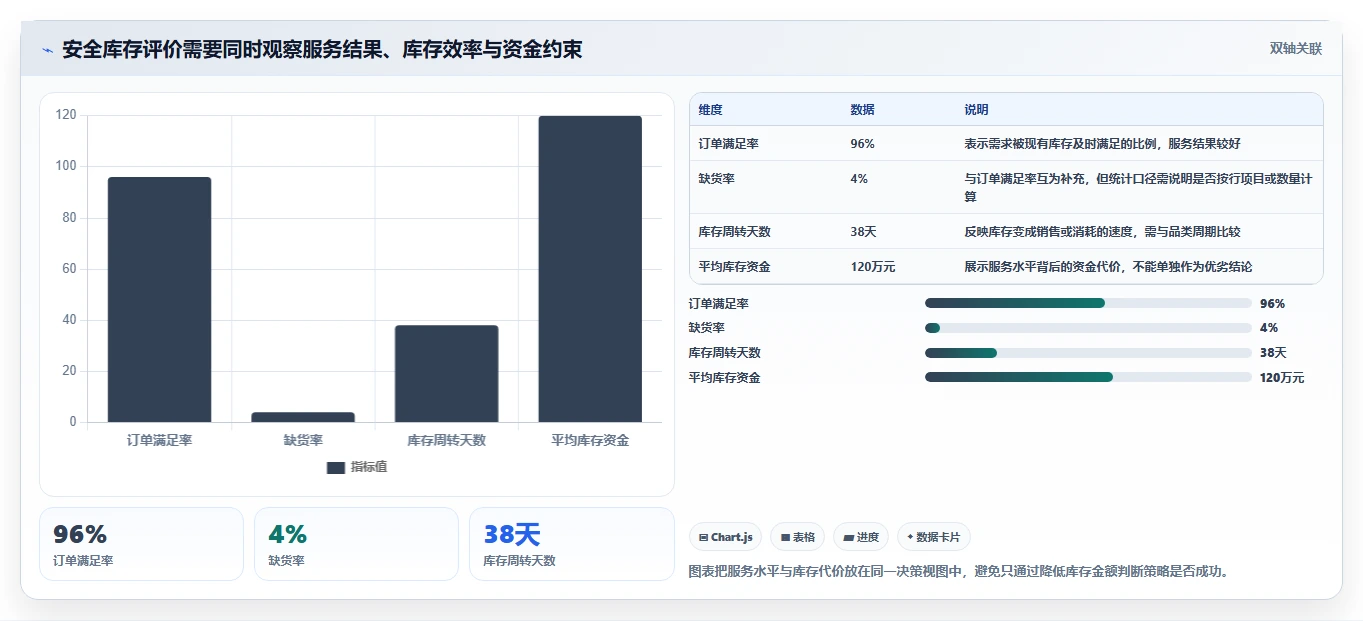
Task: Click the 平均库存资金 table row name
Action: (x=734, y=267)
